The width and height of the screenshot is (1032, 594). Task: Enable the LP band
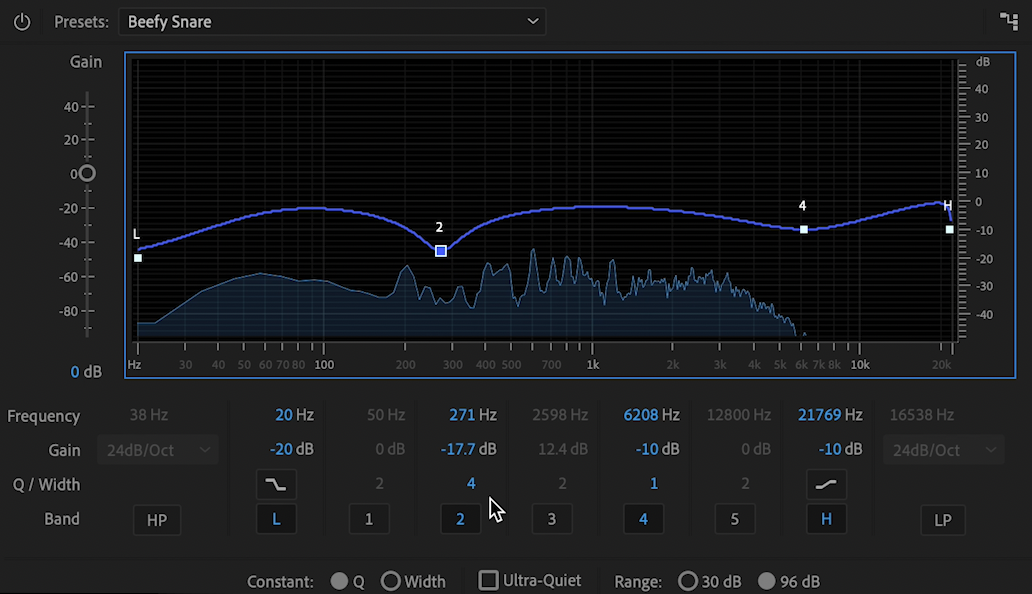pyautogui.click(x=942, y=519)
